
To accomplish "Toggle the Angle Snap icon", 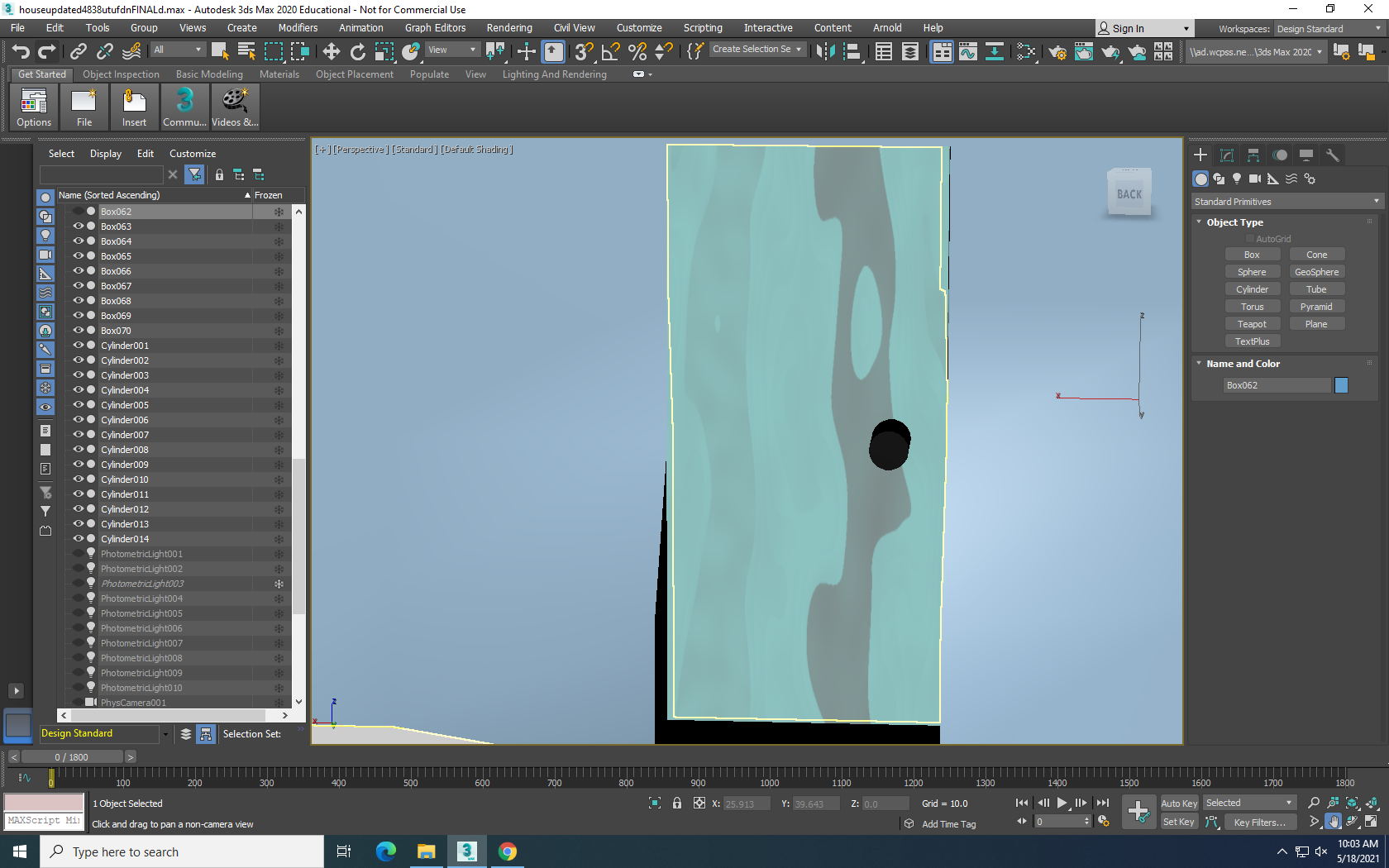I will (611, 51).
